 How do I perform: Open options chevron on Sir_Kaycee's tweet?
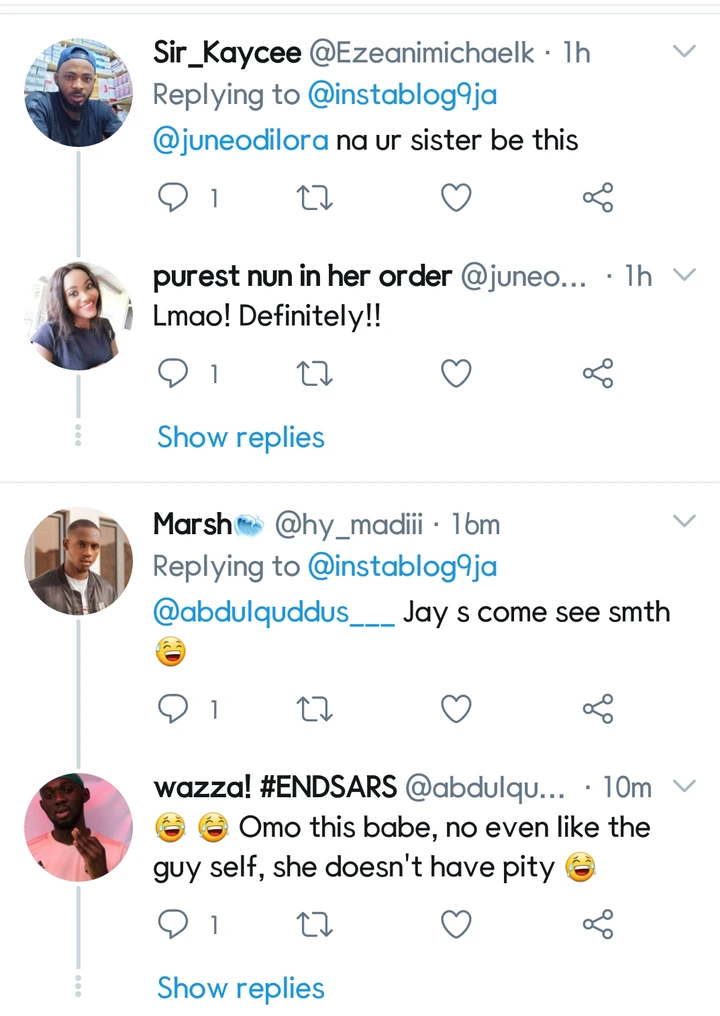(x=684, y=51)
